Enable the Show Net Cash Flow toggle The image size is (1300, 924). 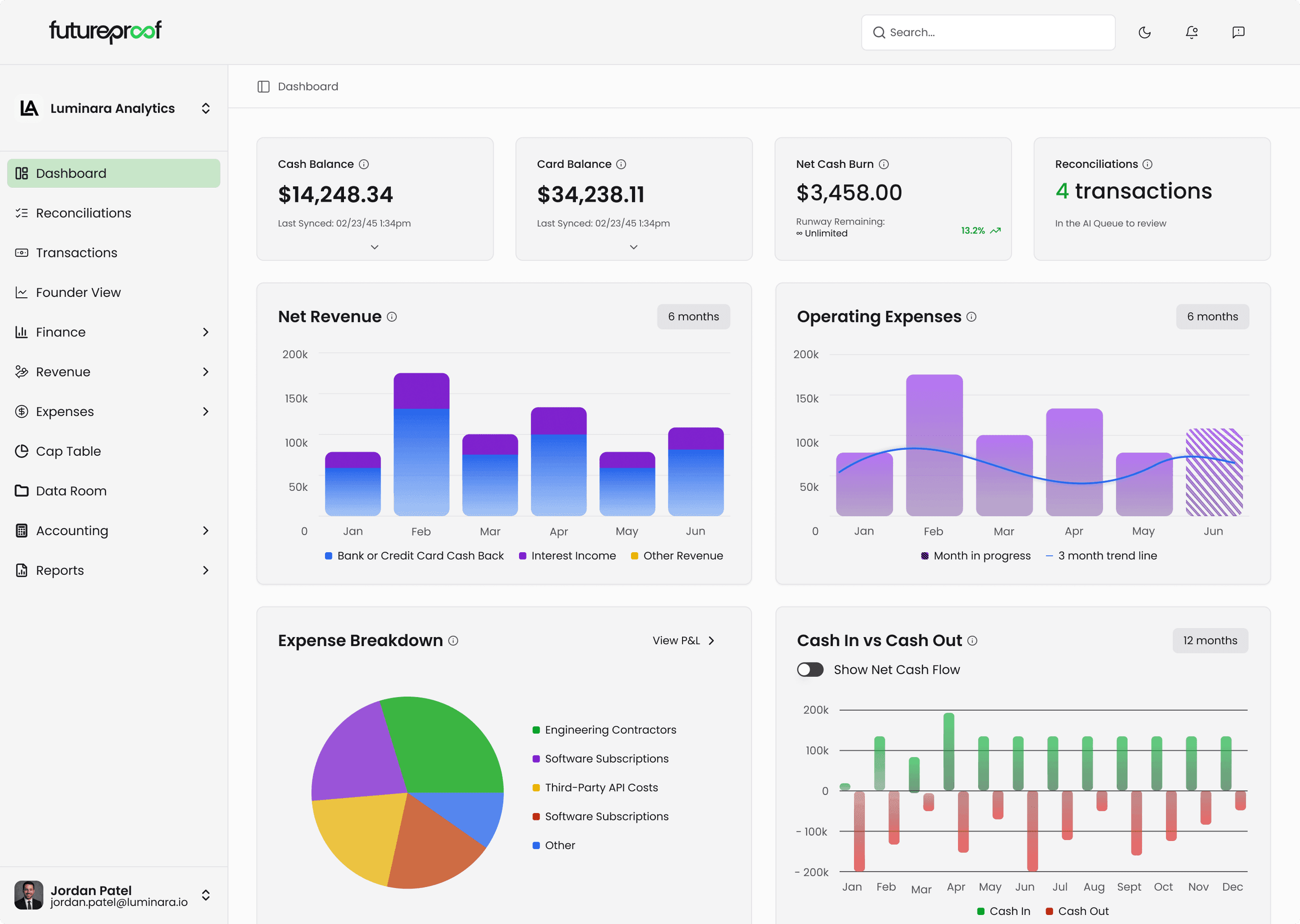coord(810,669)
